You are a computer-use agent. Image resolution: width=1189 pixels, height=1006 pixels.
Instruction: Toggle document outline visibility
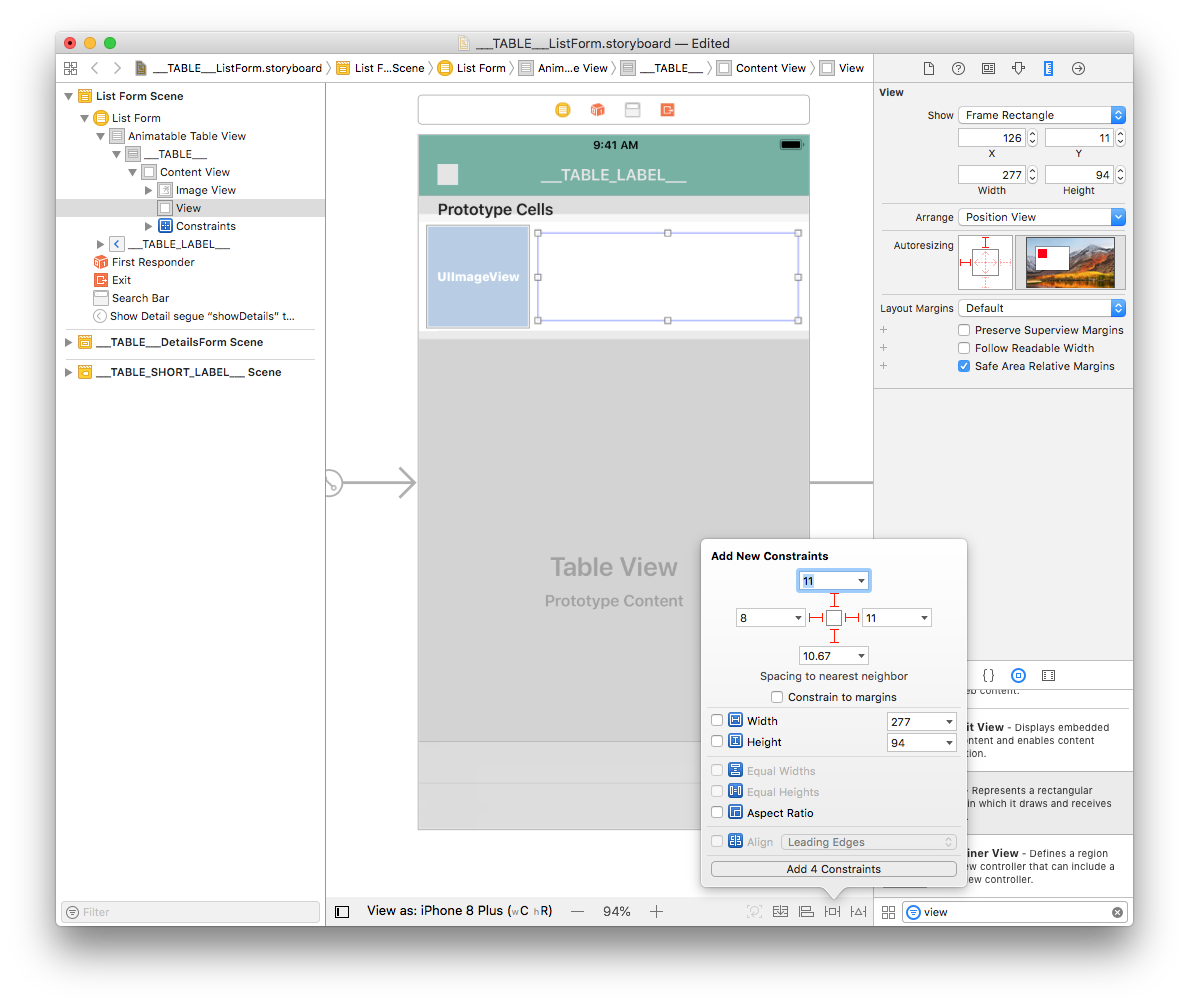(x=342, y=911)
